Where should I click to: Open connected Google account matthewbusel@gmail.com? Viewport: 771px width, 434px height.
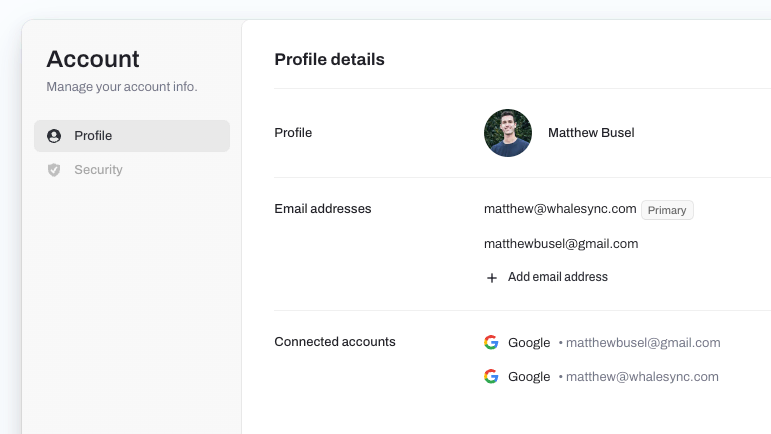point(602,343)
